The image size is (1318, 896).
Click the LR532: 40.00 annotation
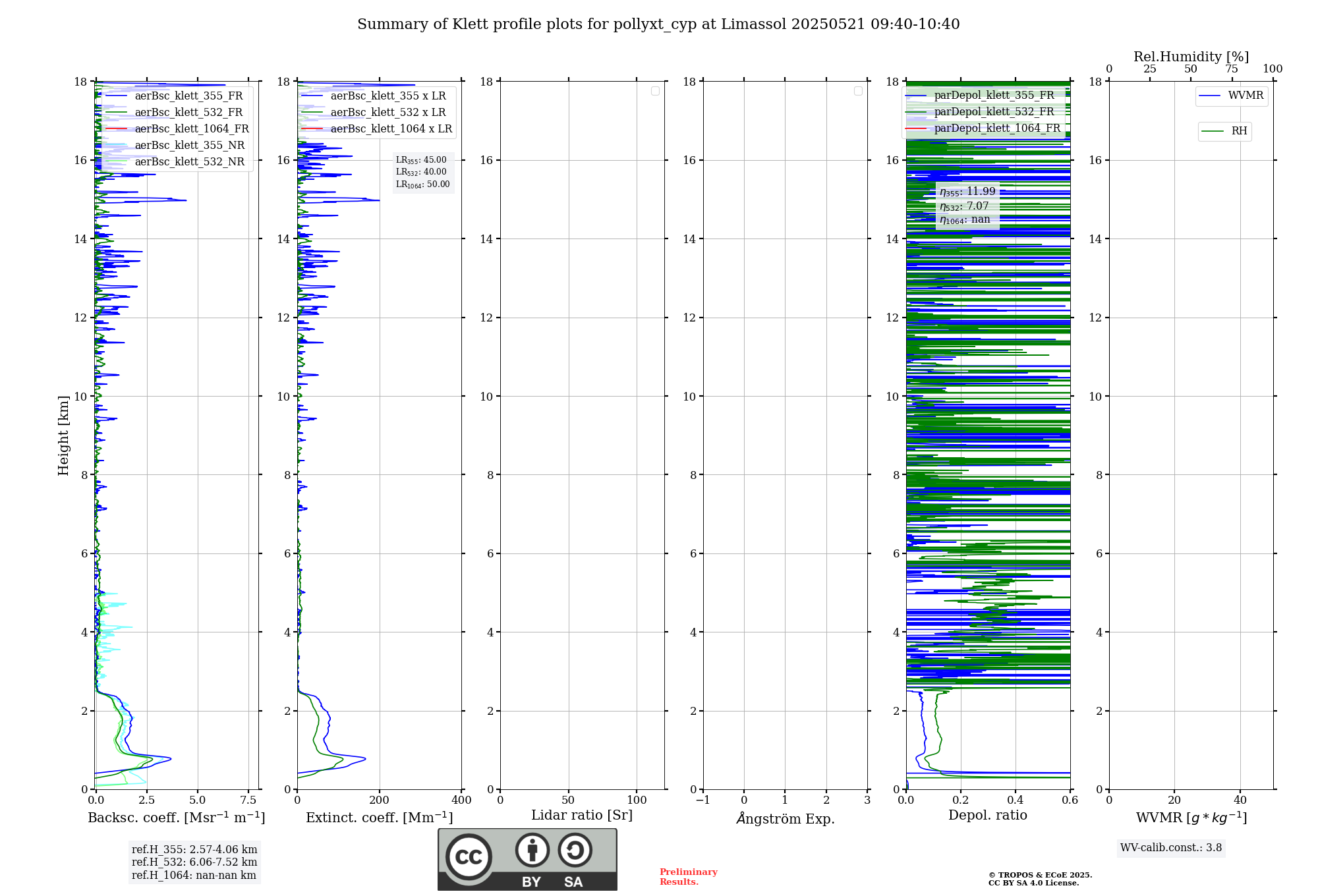point(421,172)
